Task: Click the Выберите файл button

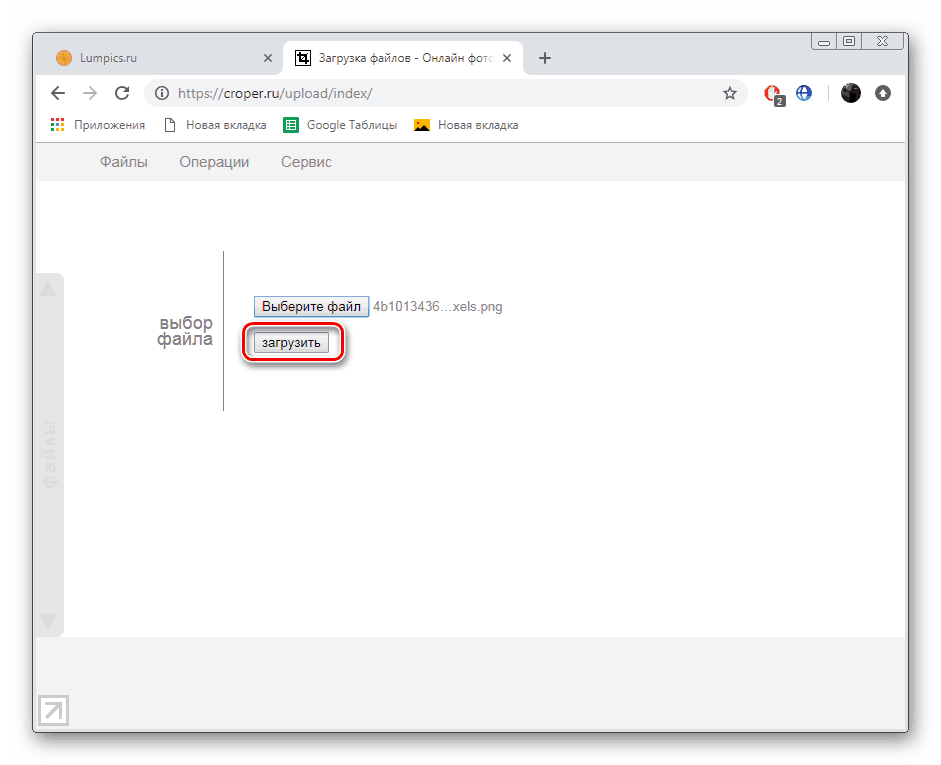Action: 311,307
